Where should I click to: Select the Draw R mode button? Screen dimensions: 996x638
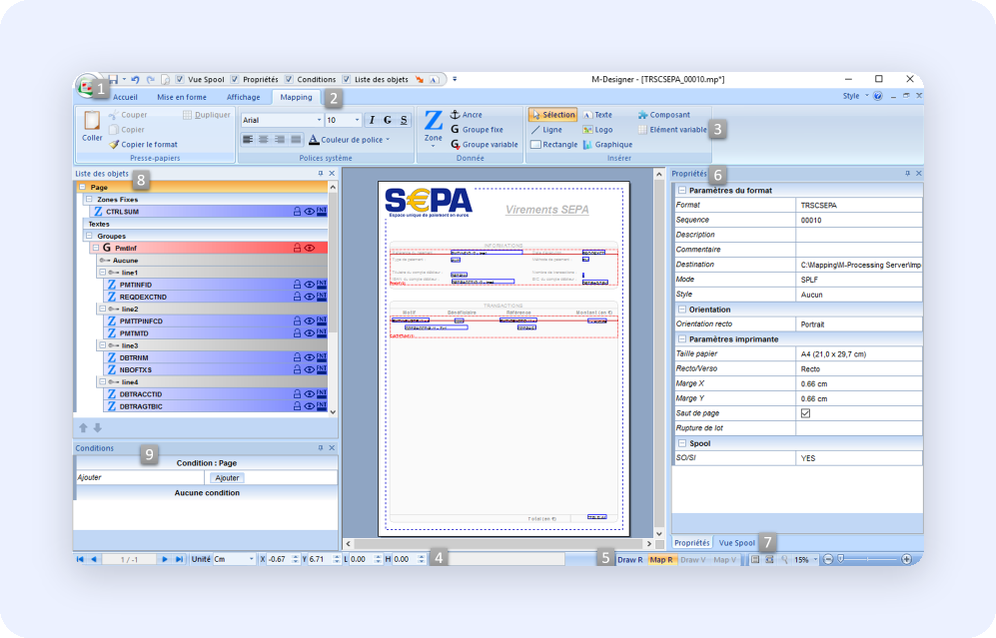coord(630,560)
